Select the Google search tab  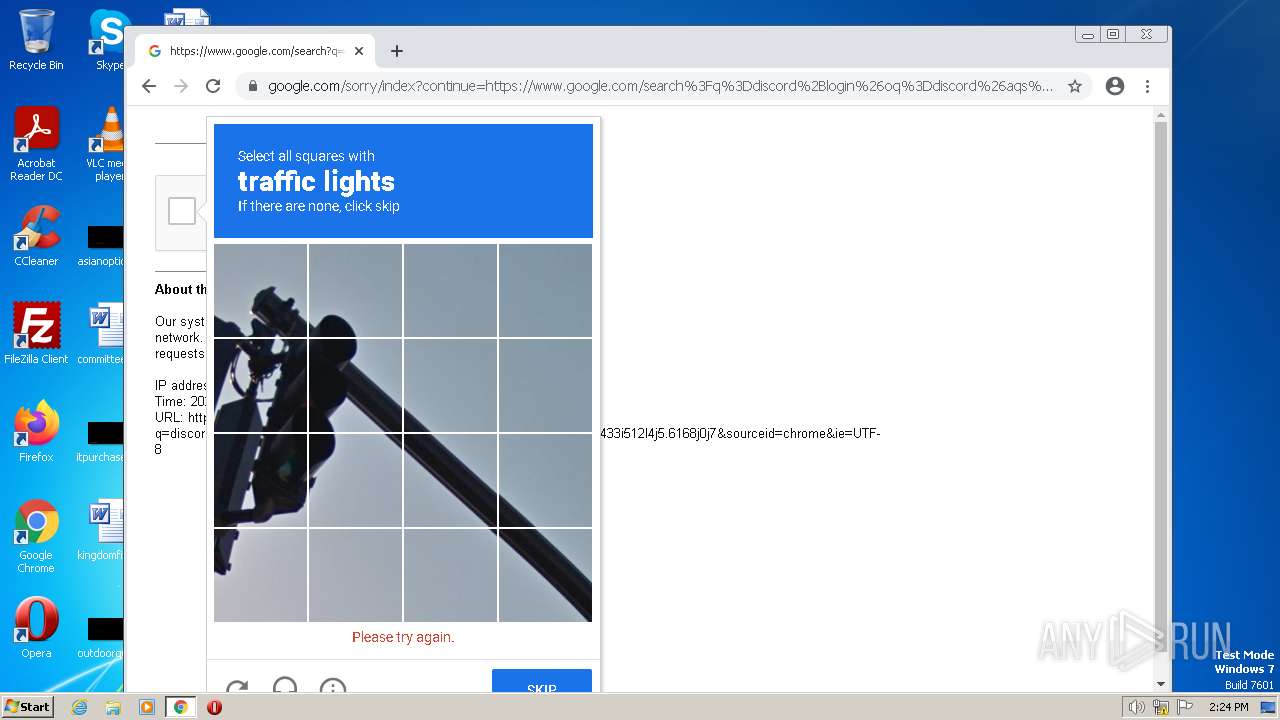click(255, 51)
